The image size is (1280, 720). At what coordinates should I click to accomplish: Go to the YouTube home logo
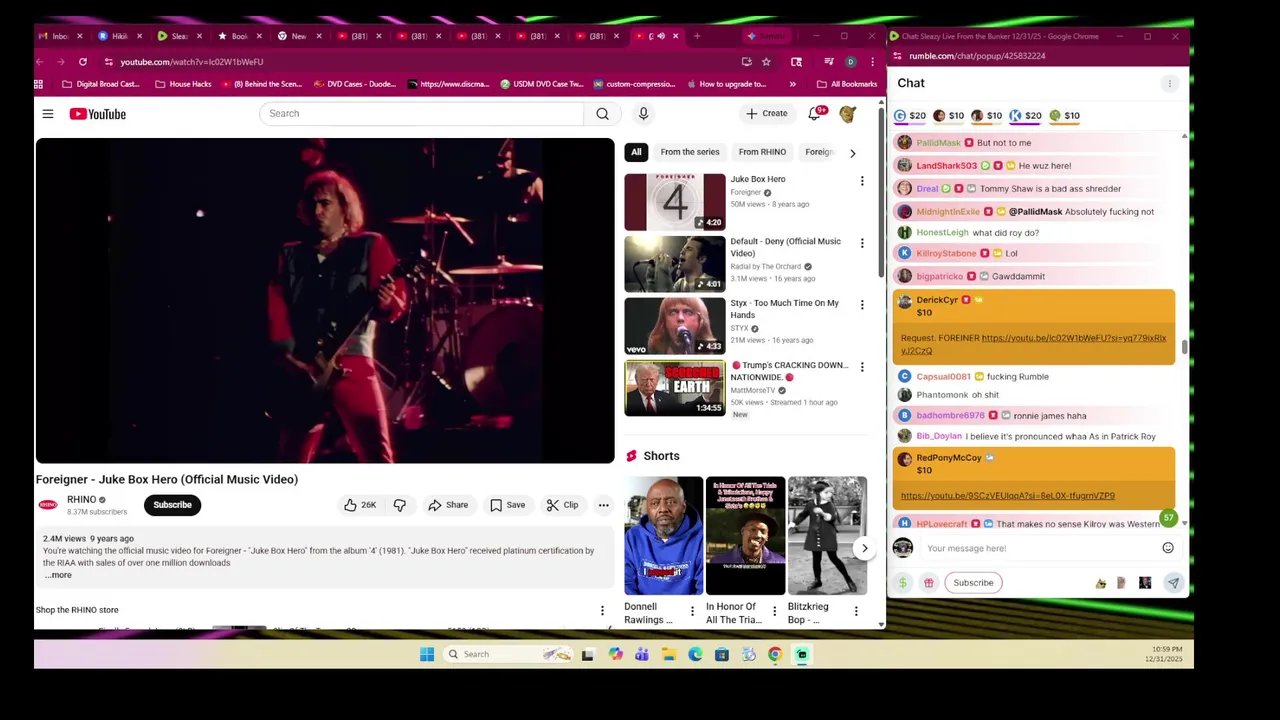[x=98, y=114]
